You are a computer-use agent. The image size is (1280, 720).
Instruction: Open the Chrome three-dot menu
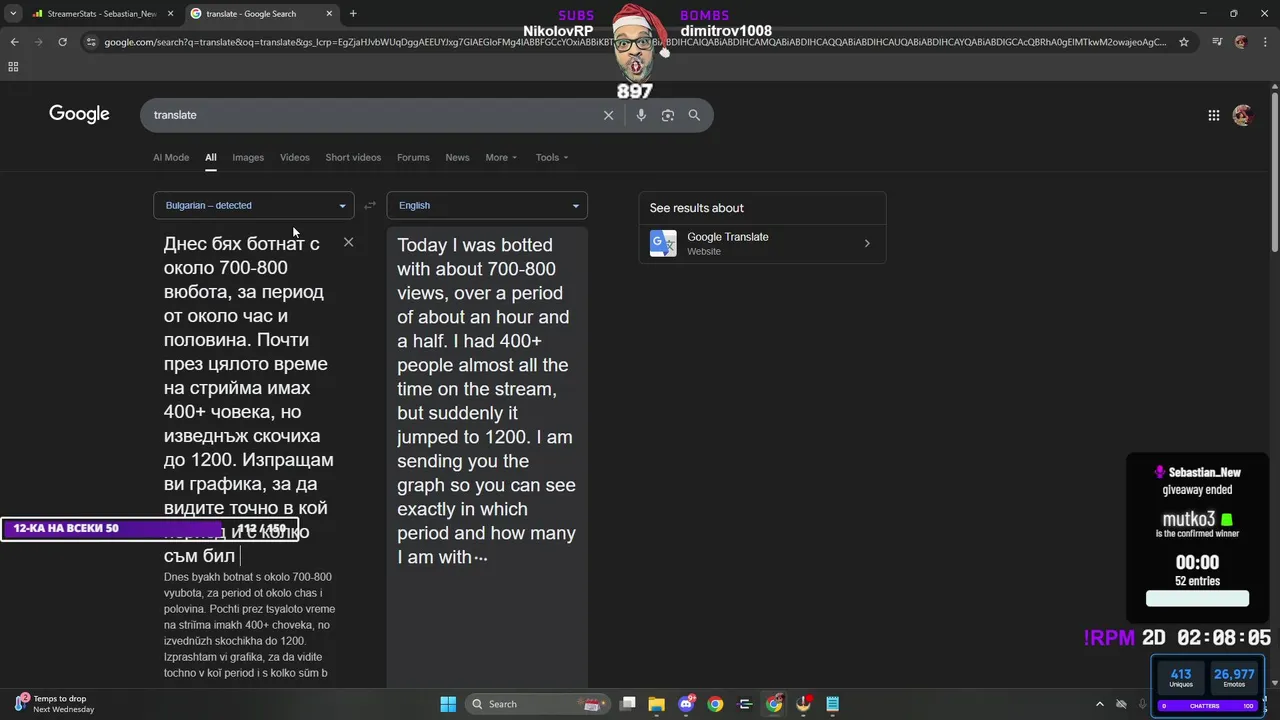1265,42
